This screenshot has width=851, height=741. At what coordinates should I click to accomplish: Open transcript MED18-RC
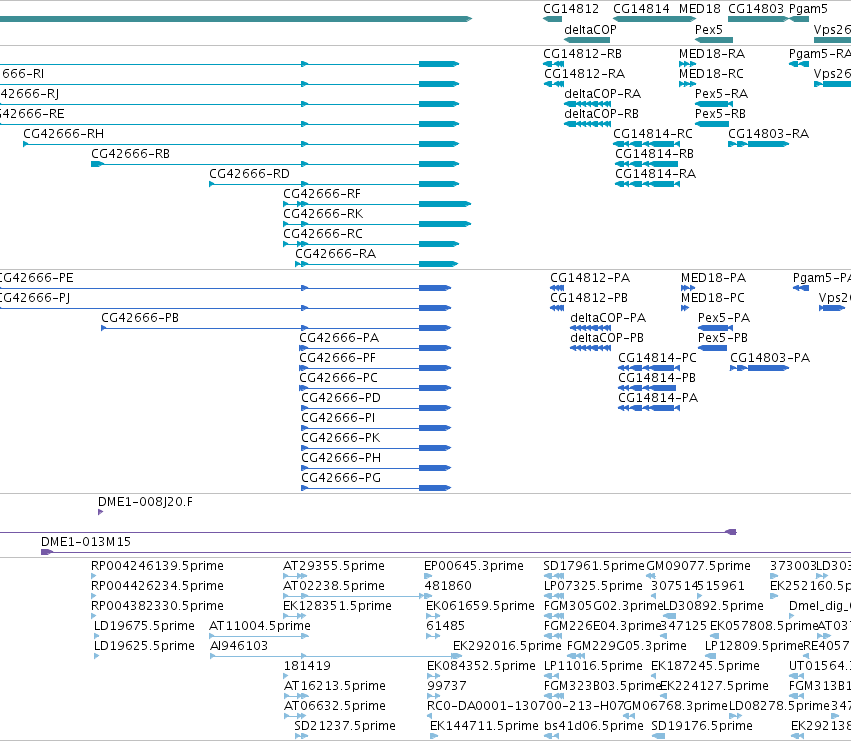711,74
